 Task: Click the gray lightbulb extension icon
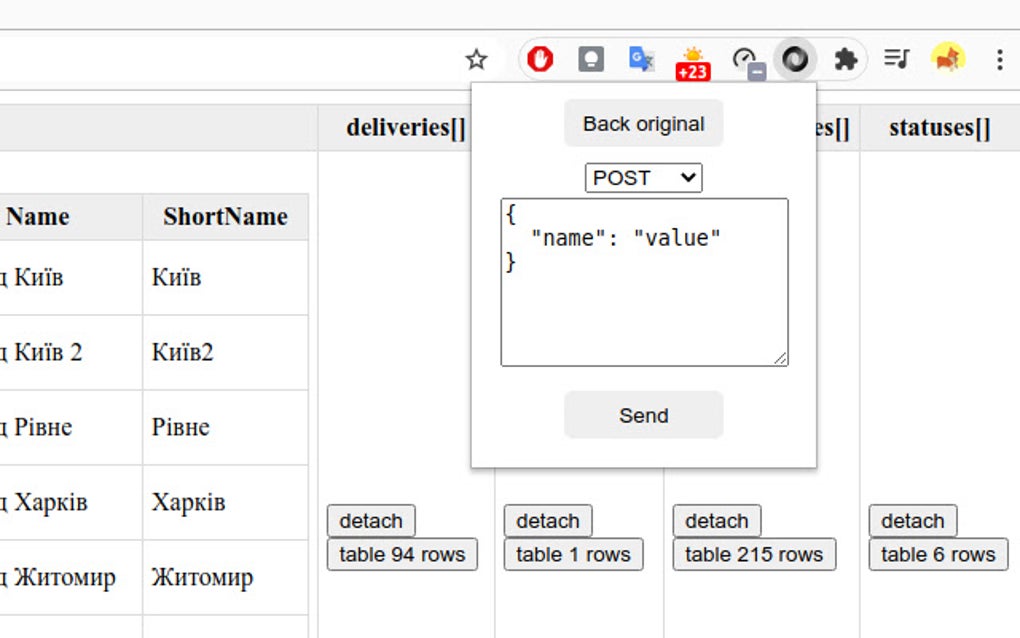(x=591, y=59)
